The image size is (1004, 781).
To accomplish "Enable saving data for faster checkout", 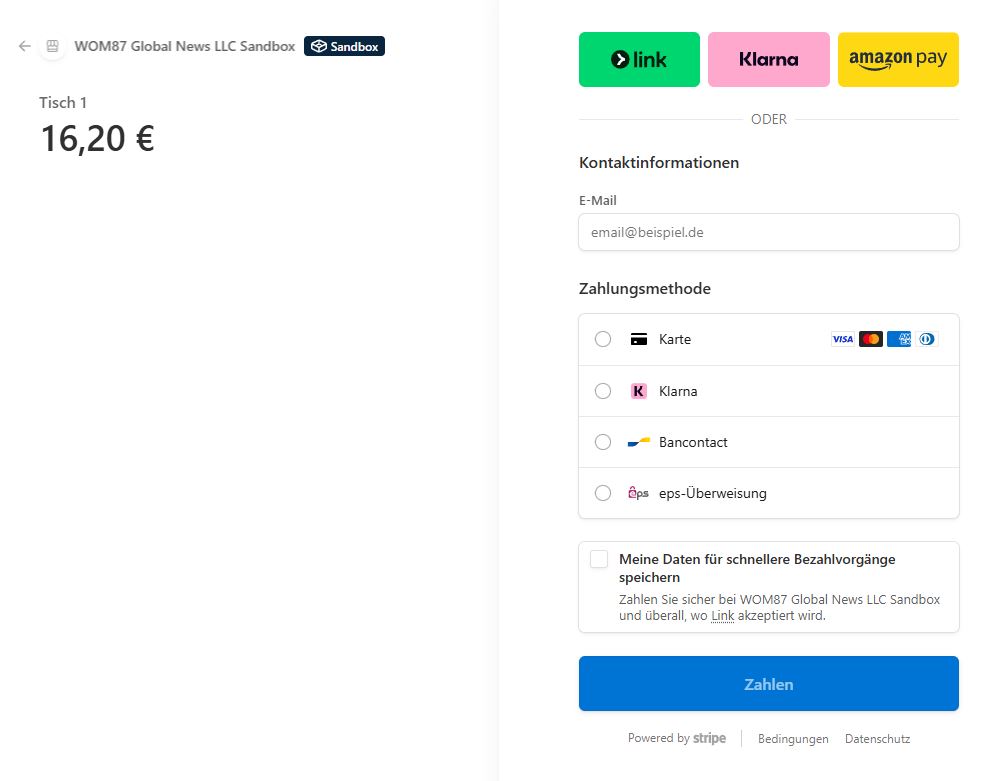I will (599, 559).
